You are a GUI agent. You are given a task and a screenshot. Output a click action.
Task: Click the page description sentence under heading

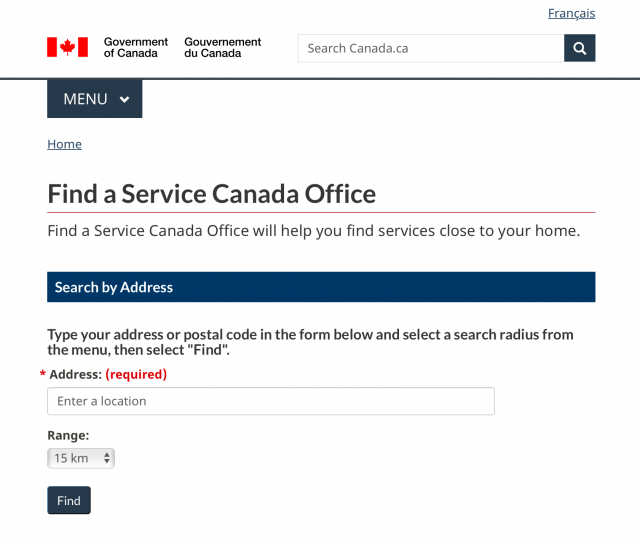(x=313, y=231)
